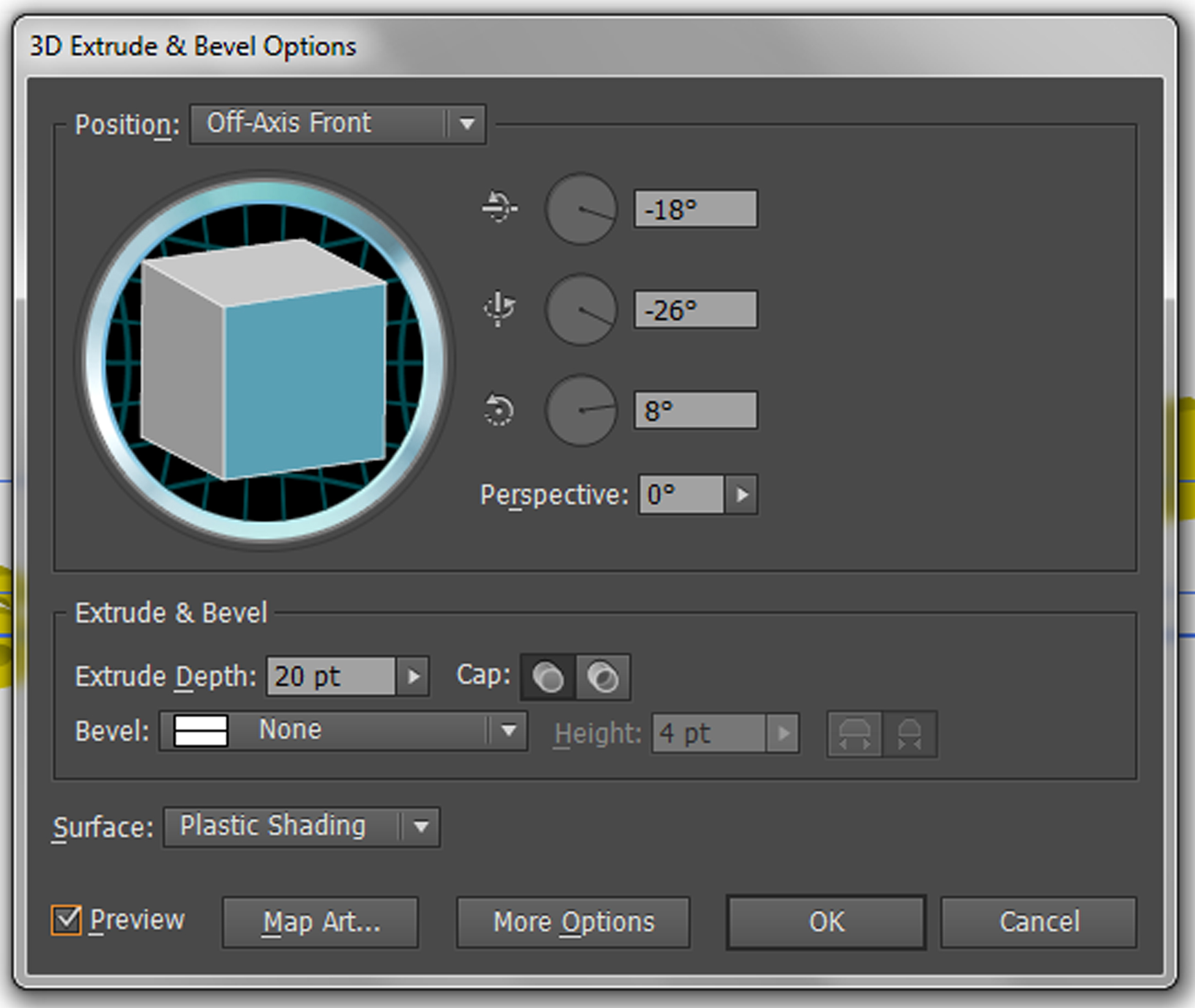Click the X-axis rotation dial
This screenshot has width=1195, height=1008.
tap(581, 209)
